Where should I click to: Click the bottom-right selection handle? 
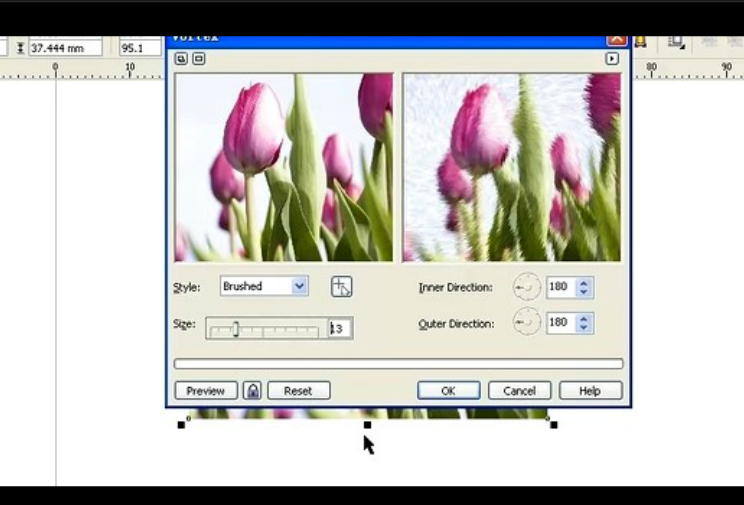pyautogui.click(x=554, y=425)
